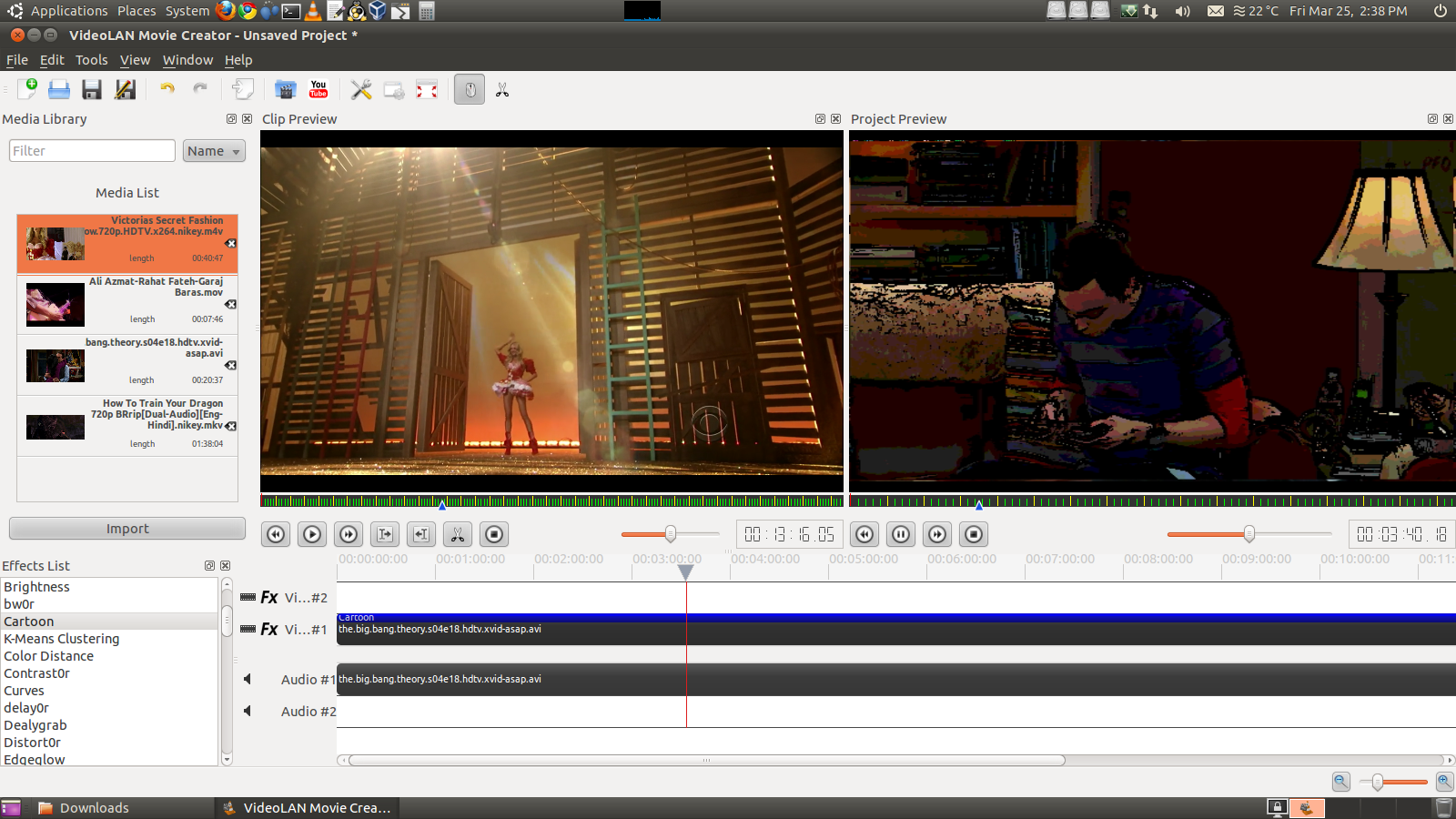Open the Tools menu
This screenshot has width=1456, height=819.
coord(91,60)
